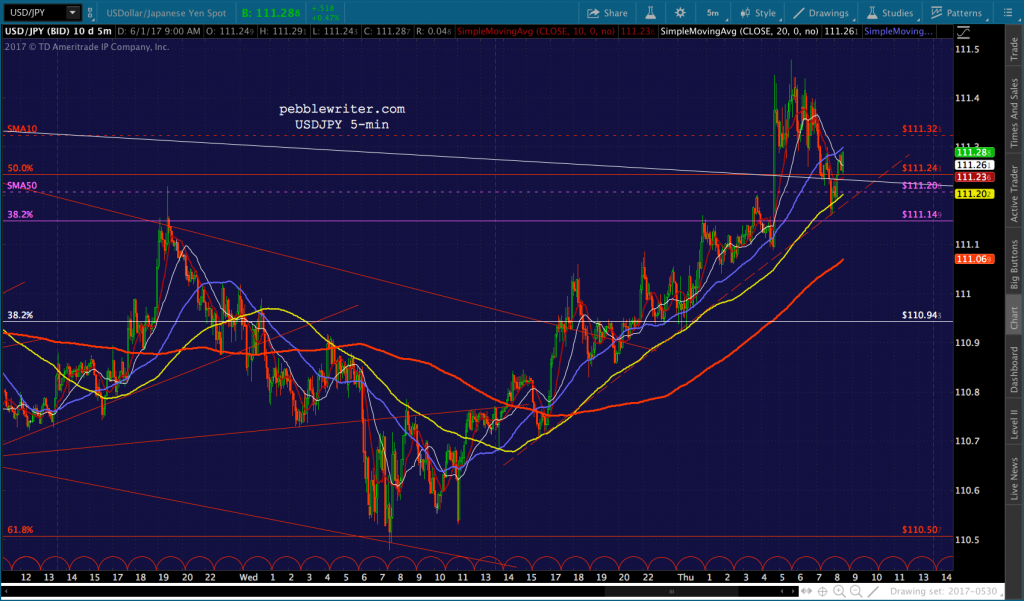Click the $110.94 level label
The height and width of the screenshot is (601, 1024).
(x=921, y=316)
